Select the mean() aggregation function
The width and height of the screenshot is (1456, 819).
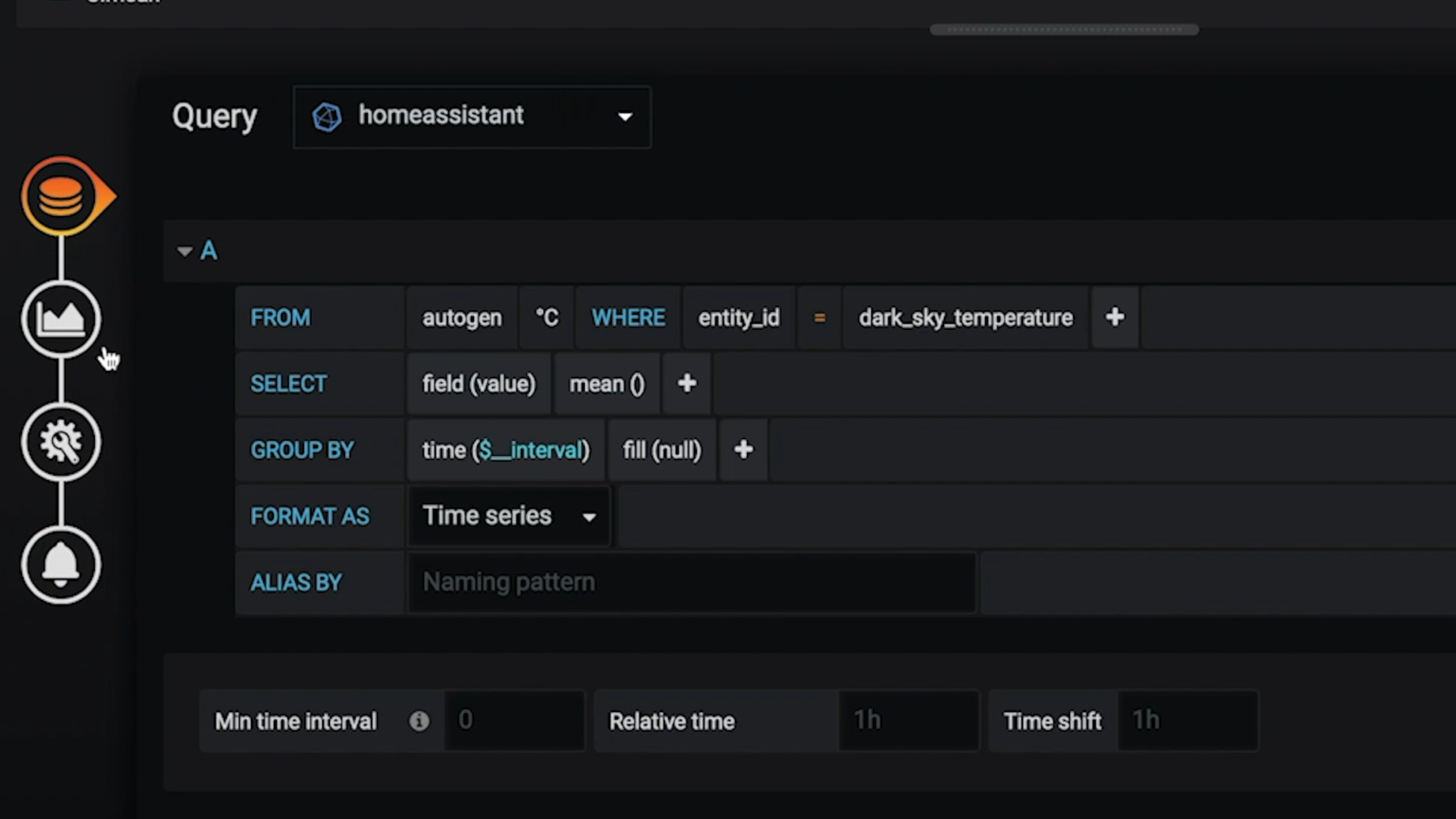(x=606, y=383)
